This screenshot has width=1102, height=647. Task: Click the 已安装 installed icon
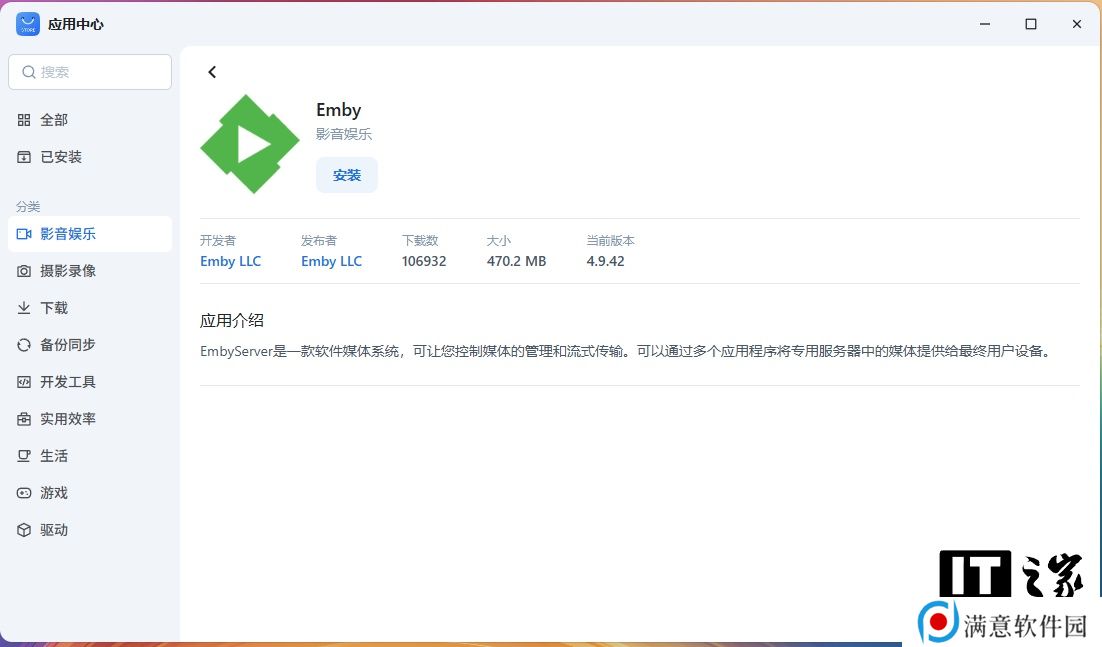(24, 157)
